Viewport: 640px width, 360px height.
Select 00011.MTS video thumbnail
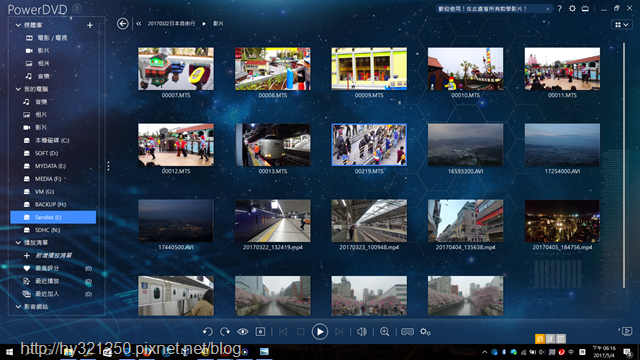tap(562, 69)
